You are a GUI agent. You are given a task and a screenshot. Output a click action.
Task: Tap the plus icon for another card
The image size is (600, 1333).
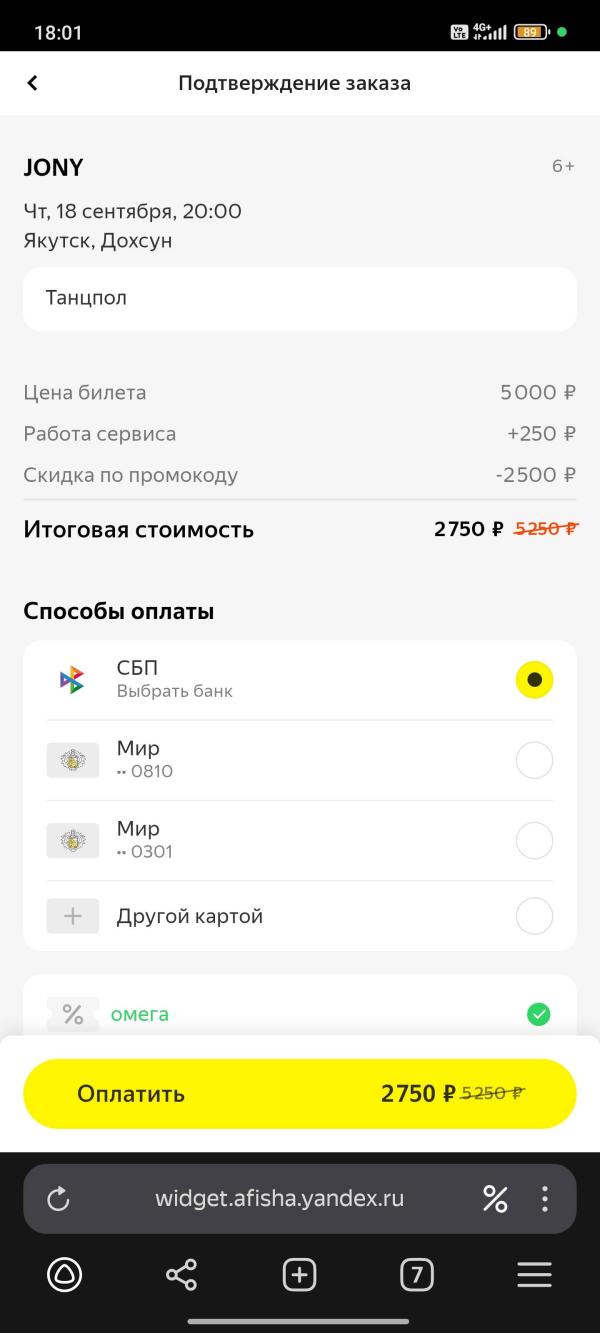pyautogui.click(x=73, y=916)
